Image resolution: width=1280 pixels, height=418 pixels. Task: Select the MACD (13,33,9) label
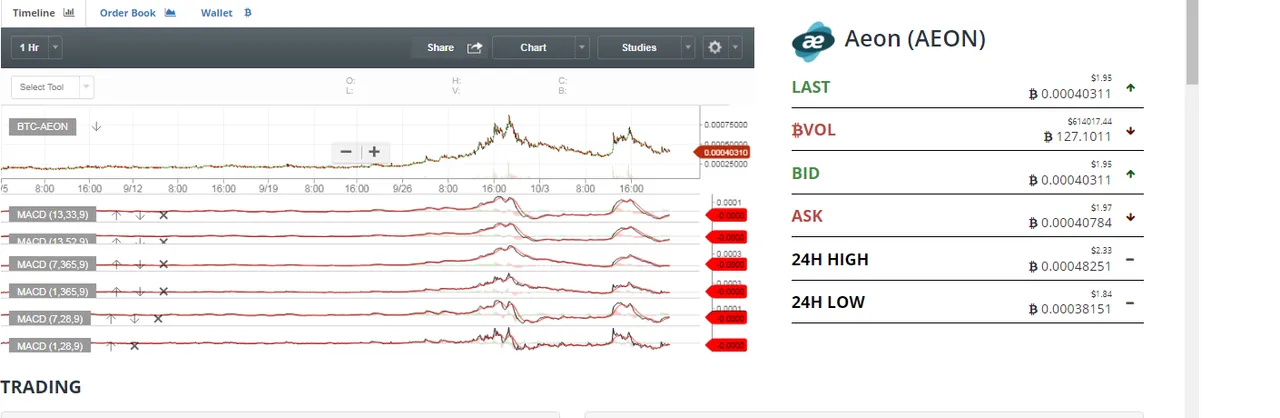[52, 214]
